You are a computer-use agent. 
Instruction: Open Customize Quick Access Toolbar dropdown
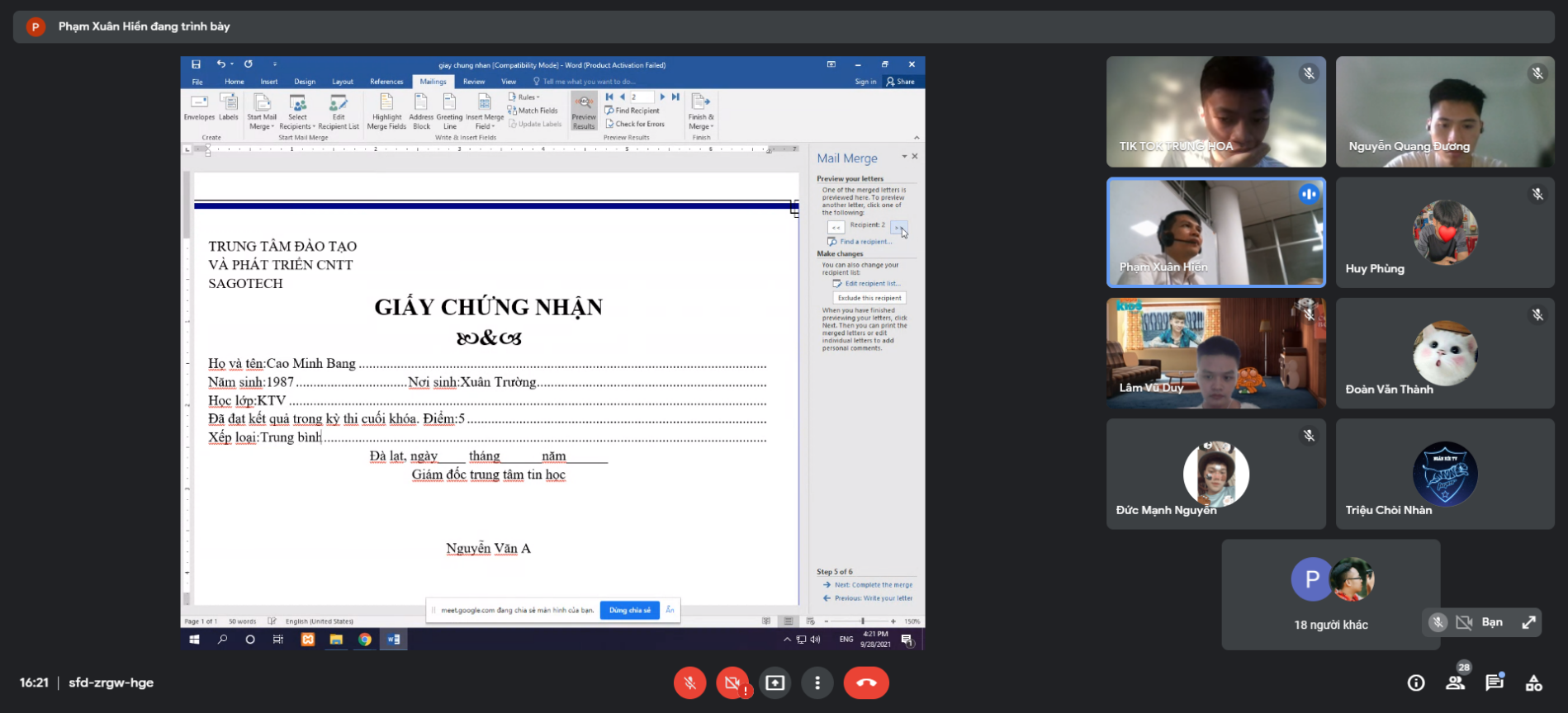click(x=275, y=64)
